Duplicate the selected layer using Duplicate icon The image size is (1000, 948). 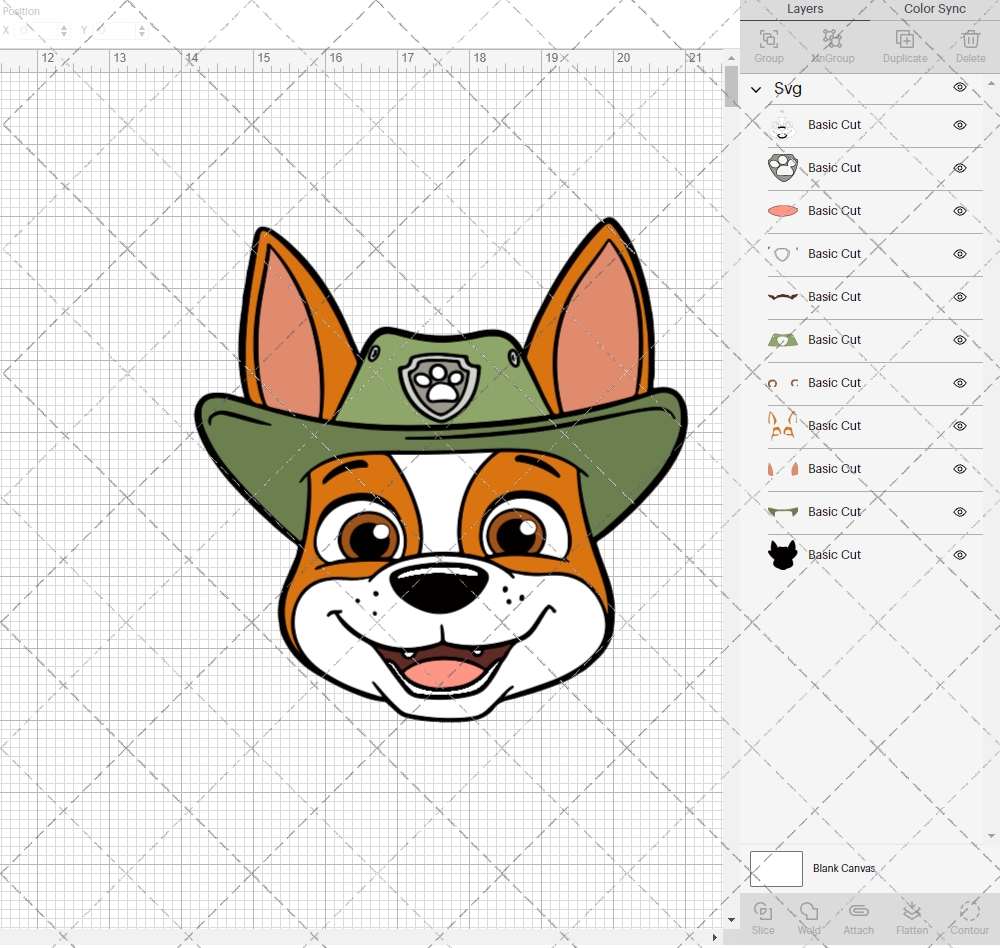click(x=905, y=40)
